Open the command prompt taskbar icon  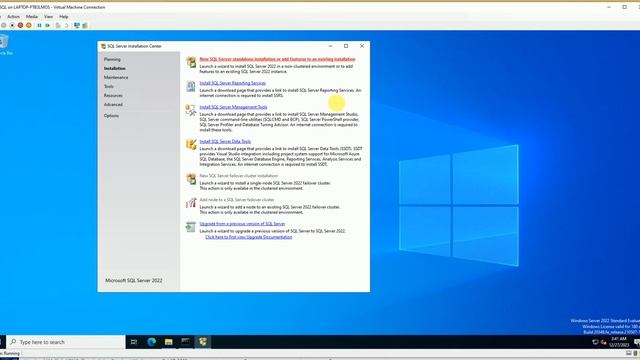[x=186, y=342]
